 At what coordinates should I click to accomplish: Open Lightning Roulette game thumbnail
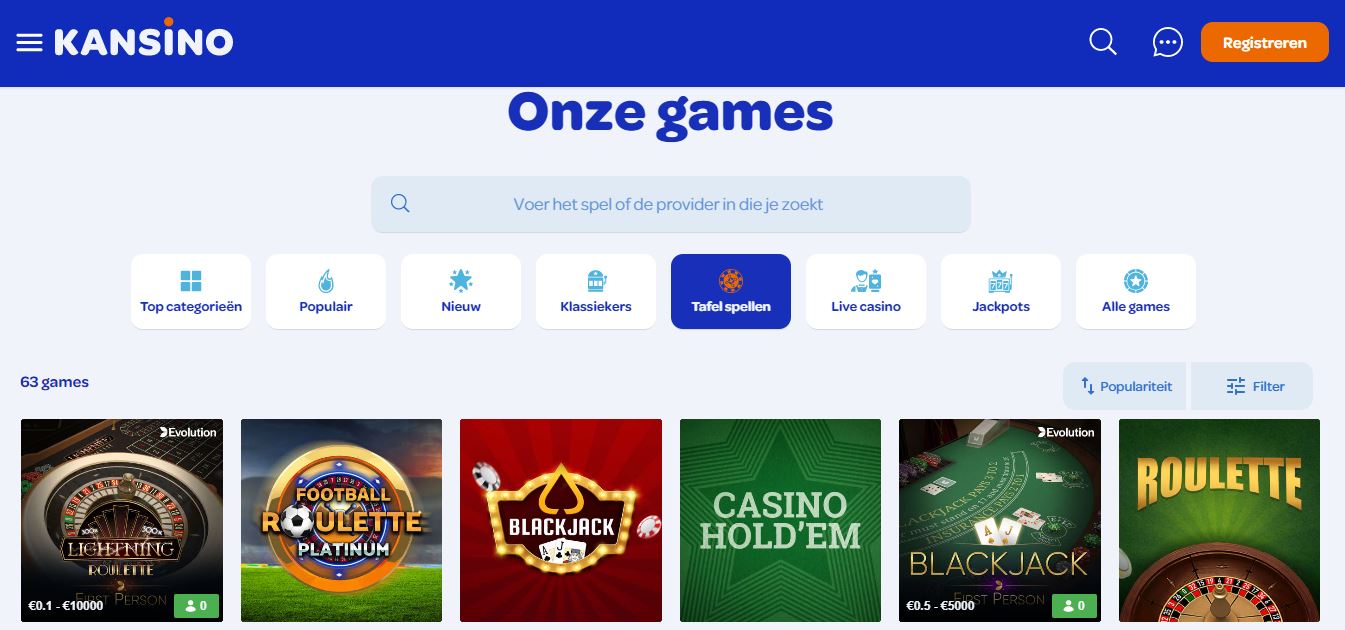[122, 520]
